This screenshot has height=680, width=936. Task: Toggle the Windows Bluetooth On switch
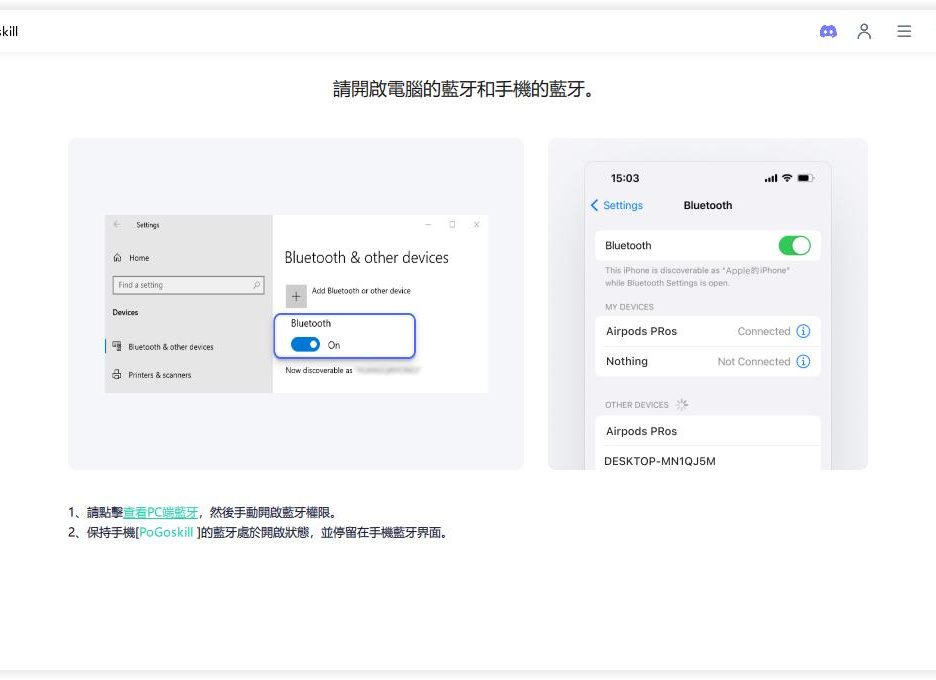pos(306,345)
